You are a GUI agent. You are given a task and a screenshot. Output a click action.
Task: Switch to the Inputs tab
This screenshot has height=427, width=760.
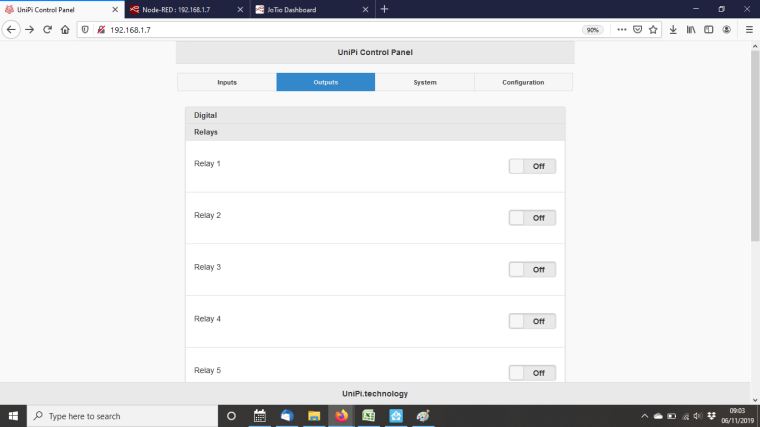click(x=227, y=82)
